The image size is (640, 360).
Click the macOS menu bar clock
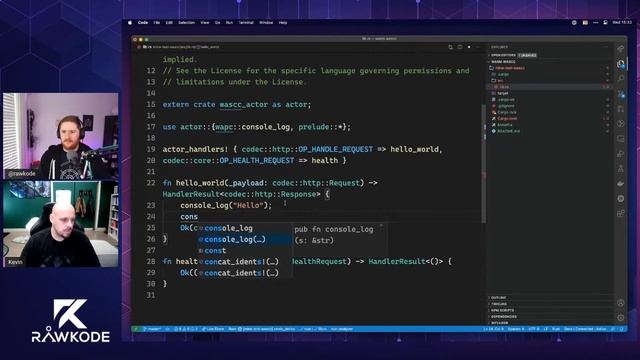point(622,23)
